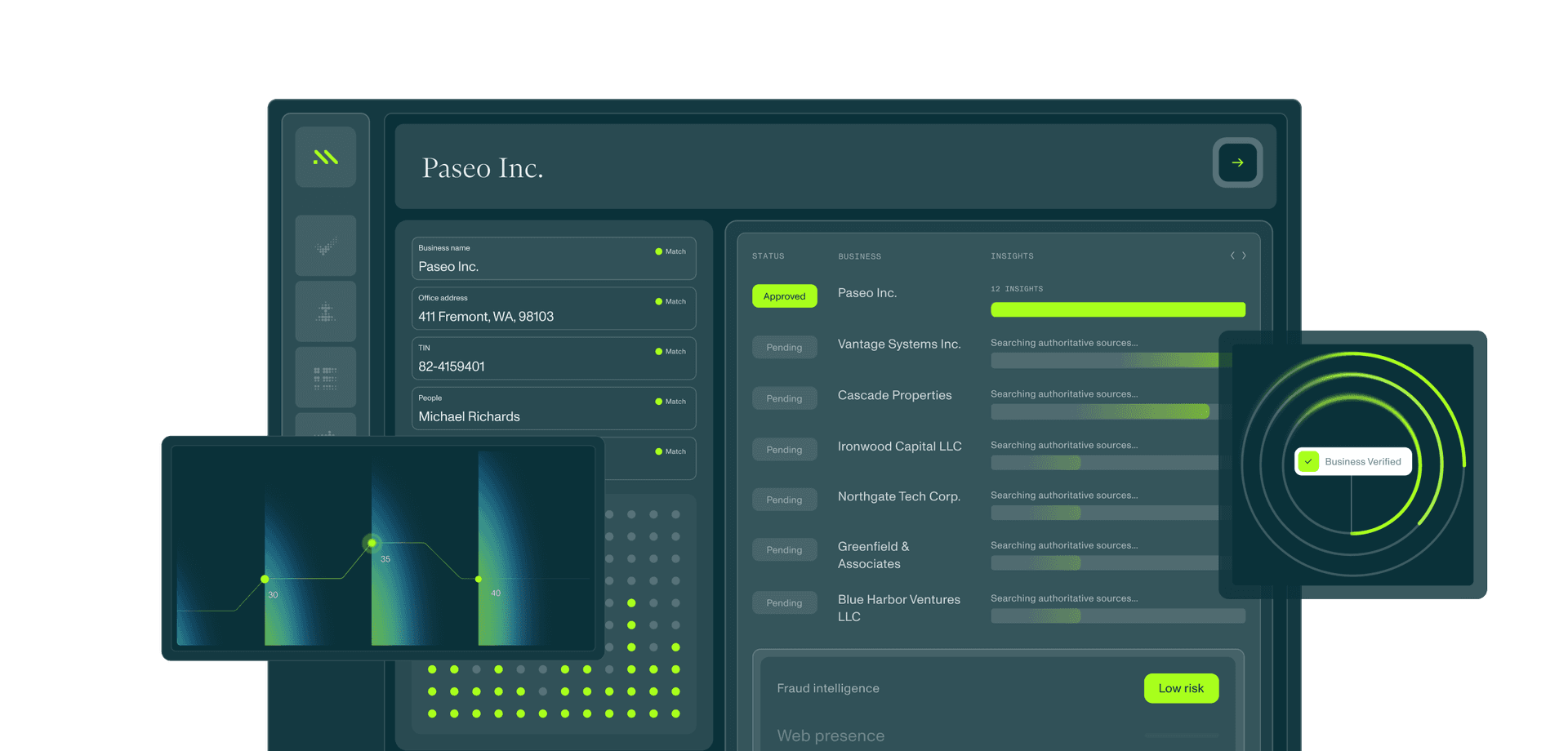Viewport: 1568px width, 751px height.
Task: Open the dotted grid list sidebar icon
Action: (325, 377)
